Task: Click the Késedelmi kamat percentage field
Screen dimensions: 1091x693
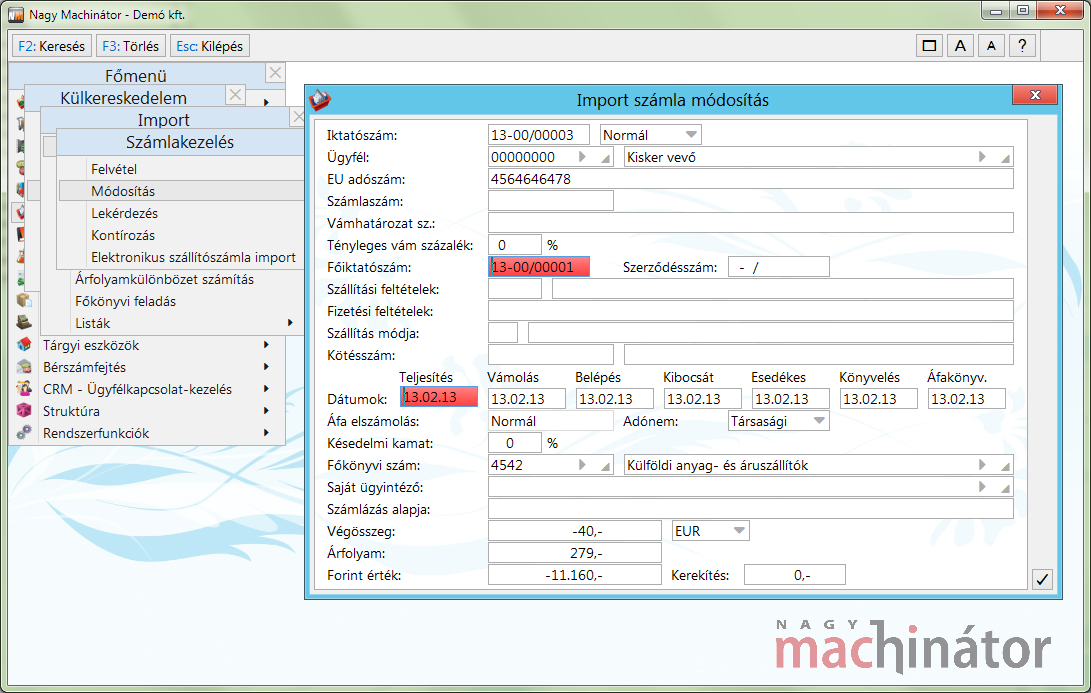Action: pyautogui.click(x=515, y=443)
